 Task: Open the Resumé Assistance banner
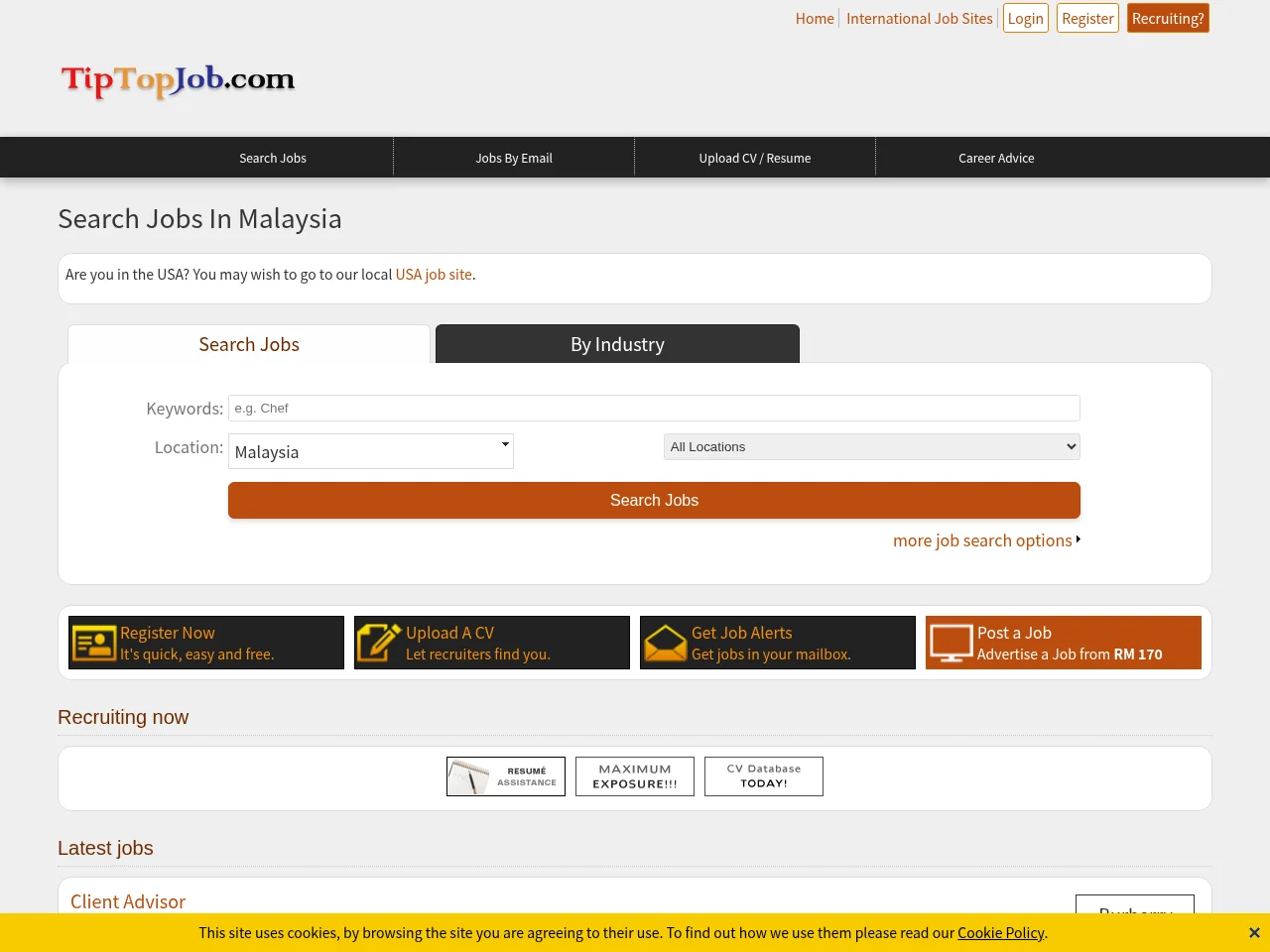[x=506, y=776]
